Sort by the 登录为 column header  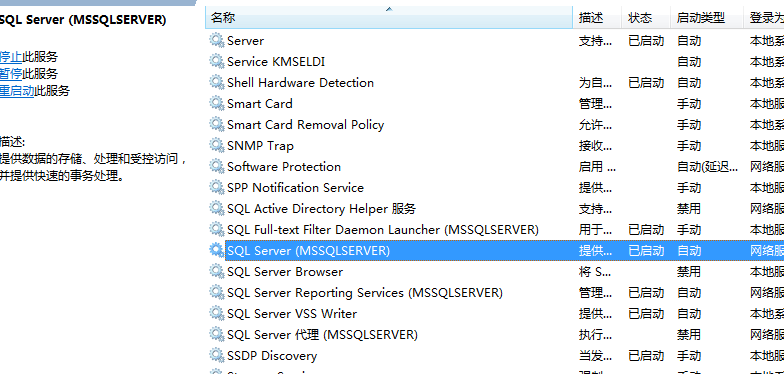[x=764, y=18]
